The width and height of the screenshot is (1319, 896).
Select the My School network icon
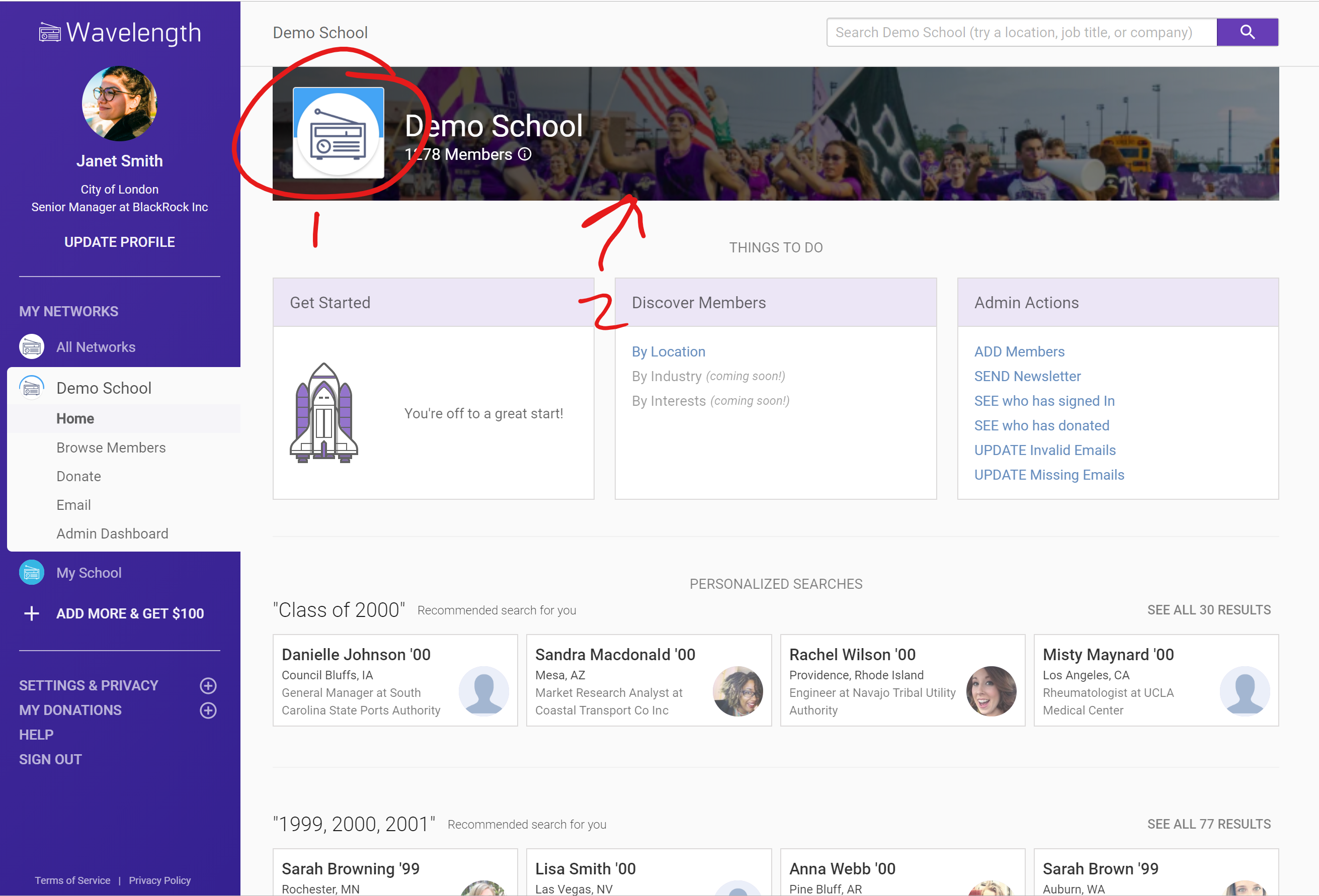[32, 573]
